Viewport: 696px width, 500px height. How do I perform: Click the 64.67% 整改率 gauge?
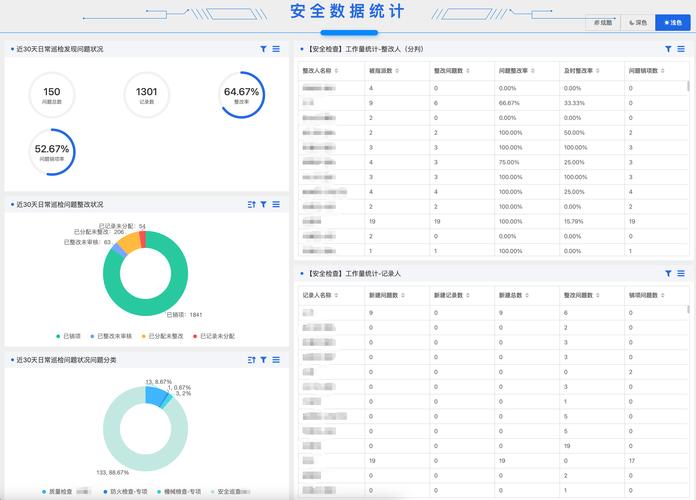241,95
